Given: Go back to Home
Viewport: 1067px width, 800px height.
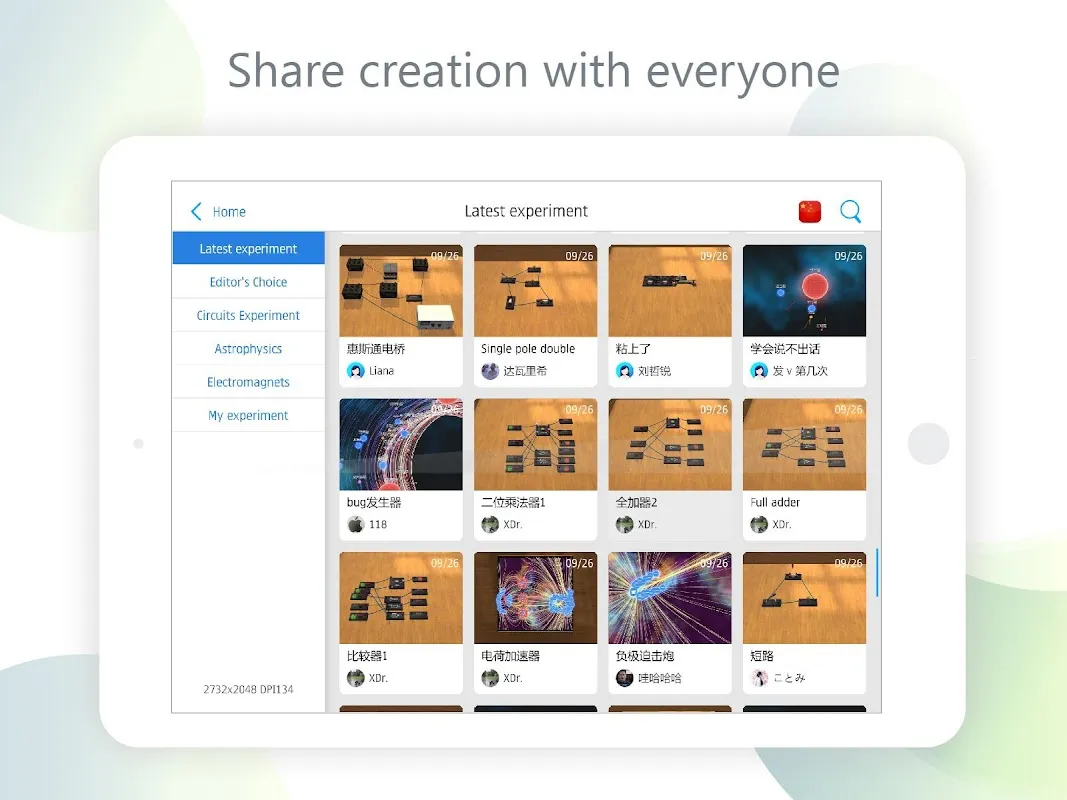Looking at the screenshot, I should (228, 212).
